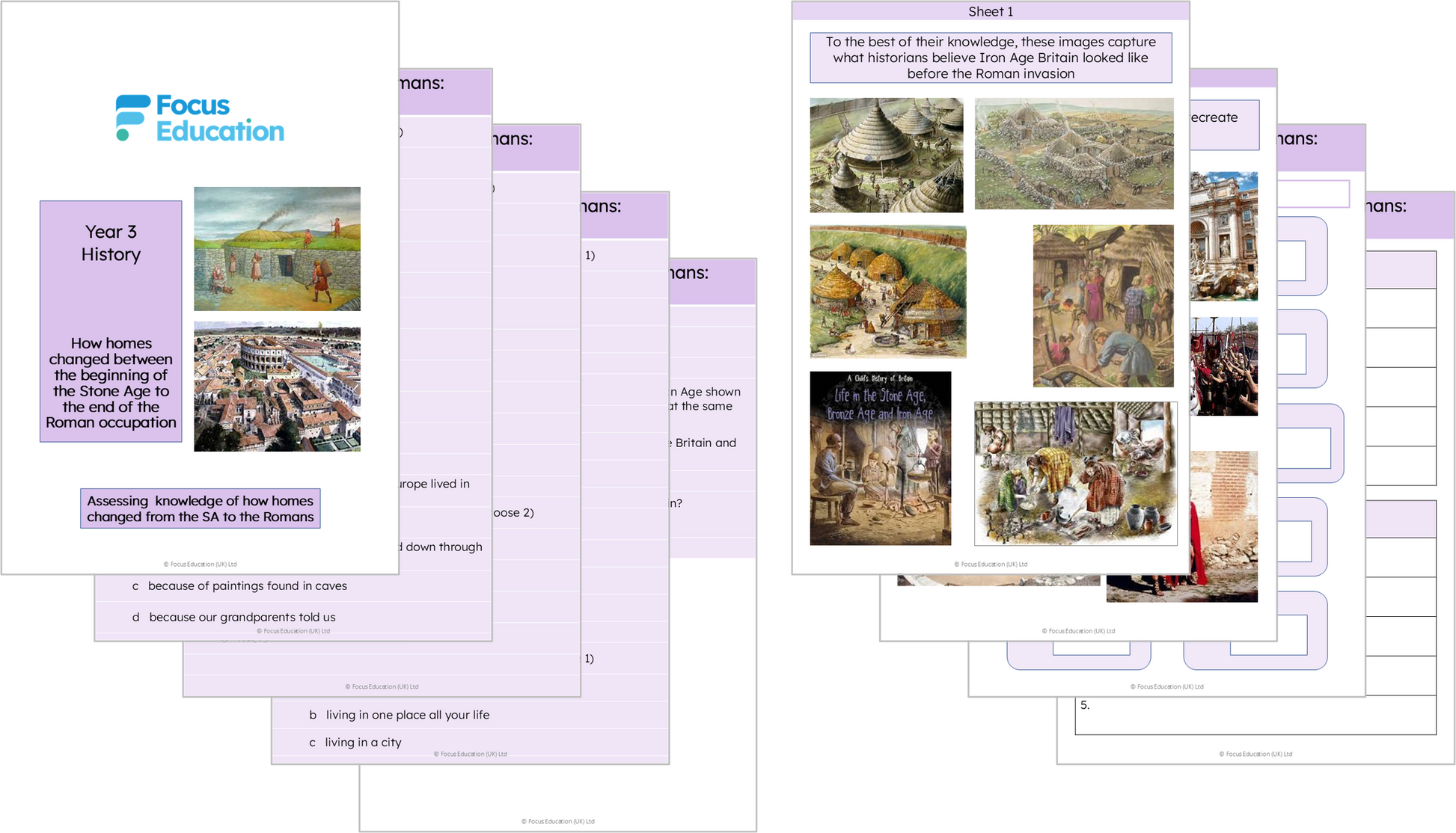Click the 'Sheet 1' header
This screenshot has height=833, width=1456.
(991, 11)
